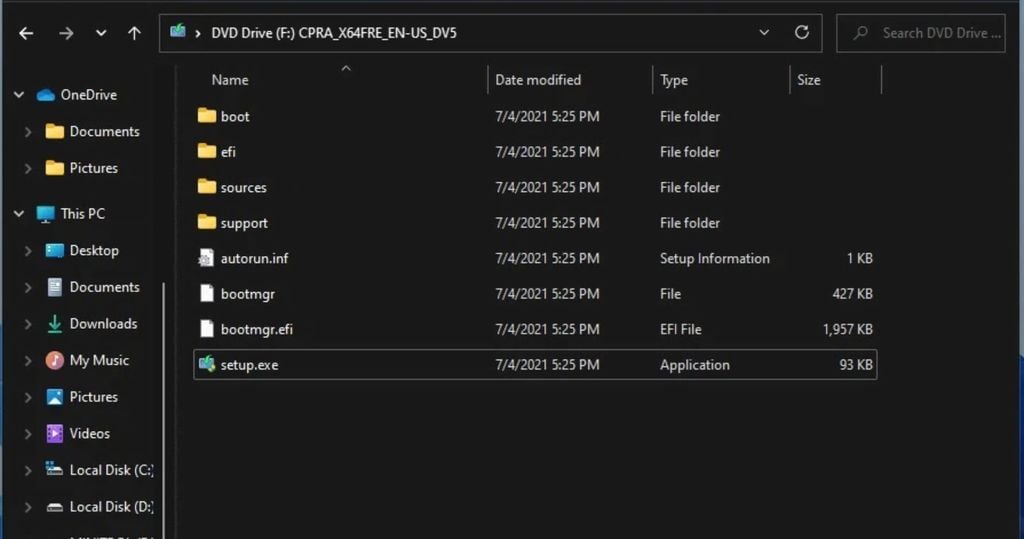Sort by Date modified column
The image size is (1024, 539).
click(x=538, y=80)
